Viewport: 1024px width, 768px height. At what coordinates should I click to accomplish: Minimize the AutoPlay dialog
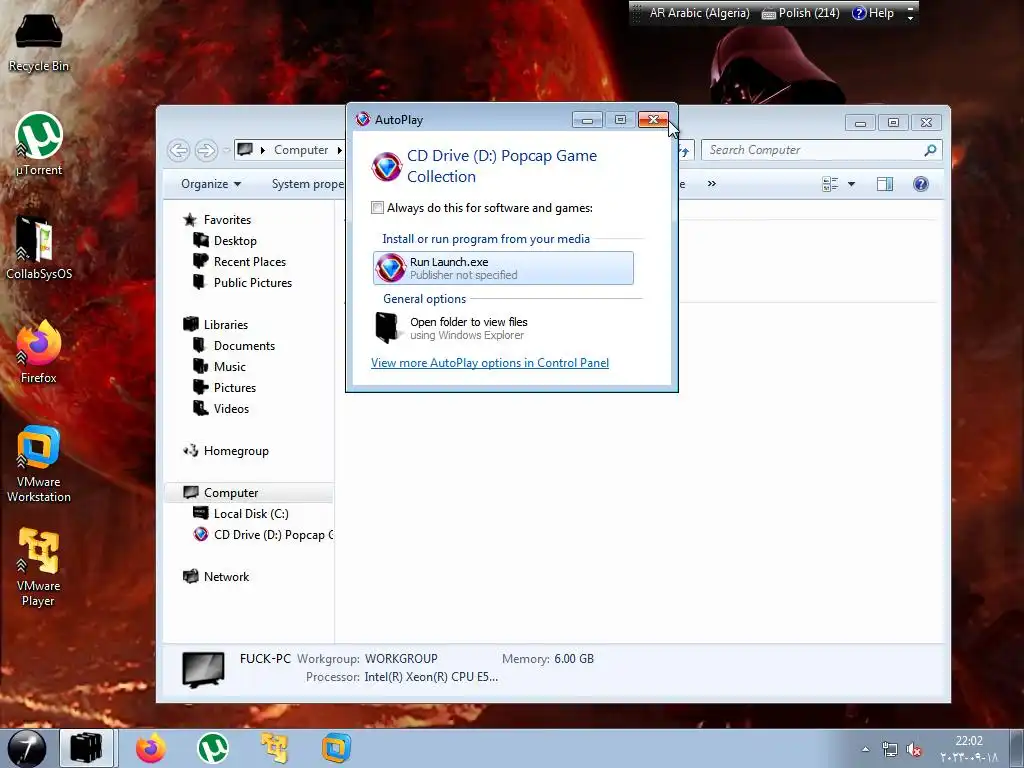pyautogui.click(x=587, y=120)
